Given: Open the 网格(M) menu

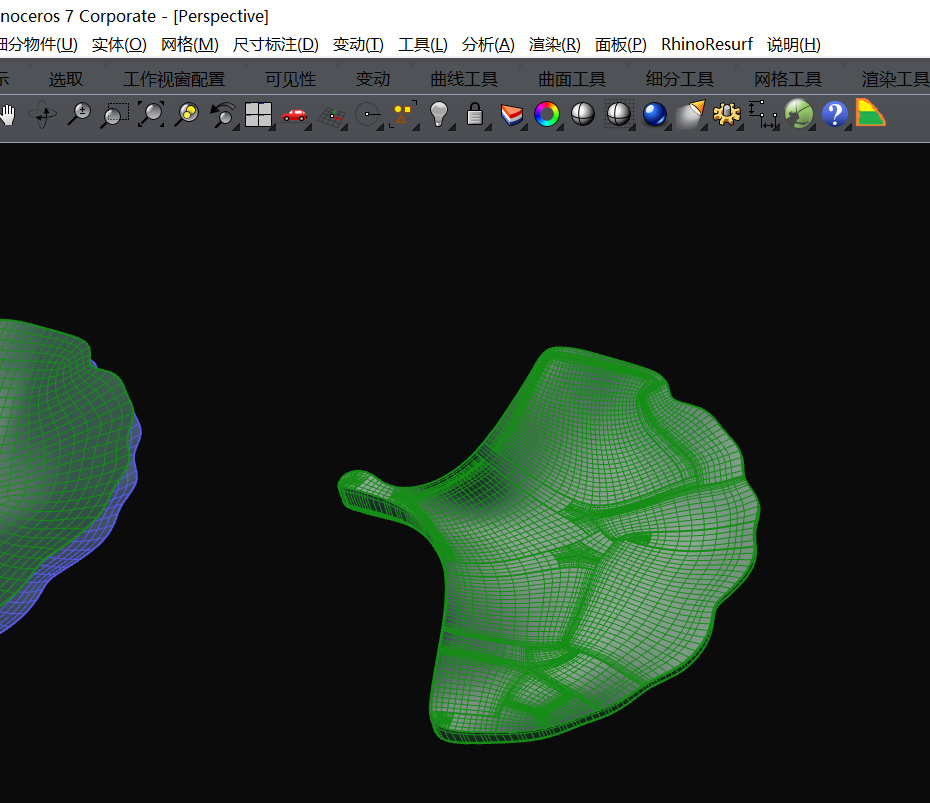Looking at the screenshot, I should (189, 44).
